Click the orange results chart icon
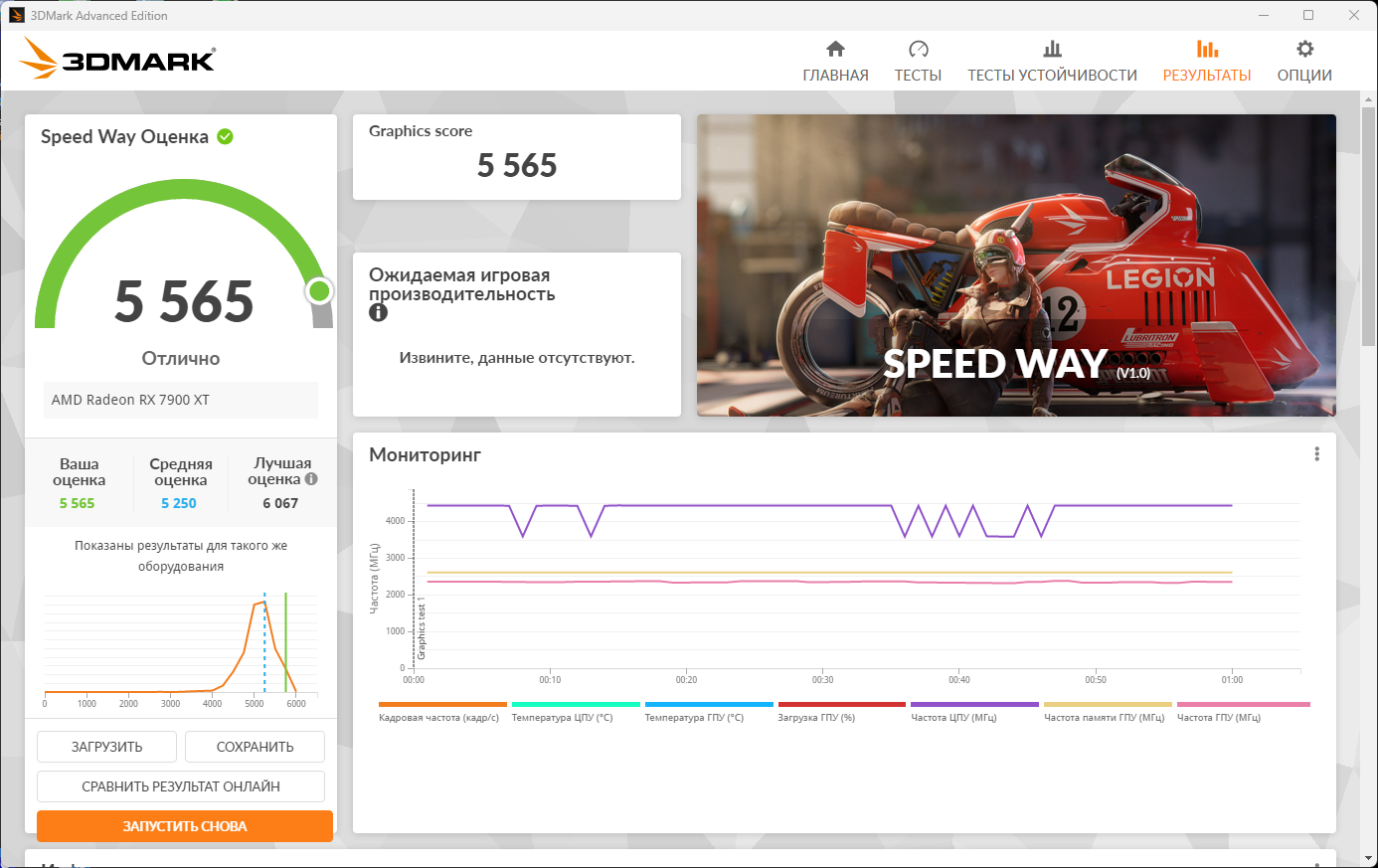This screenshot has width=1378, height=868. [1207, 49]
